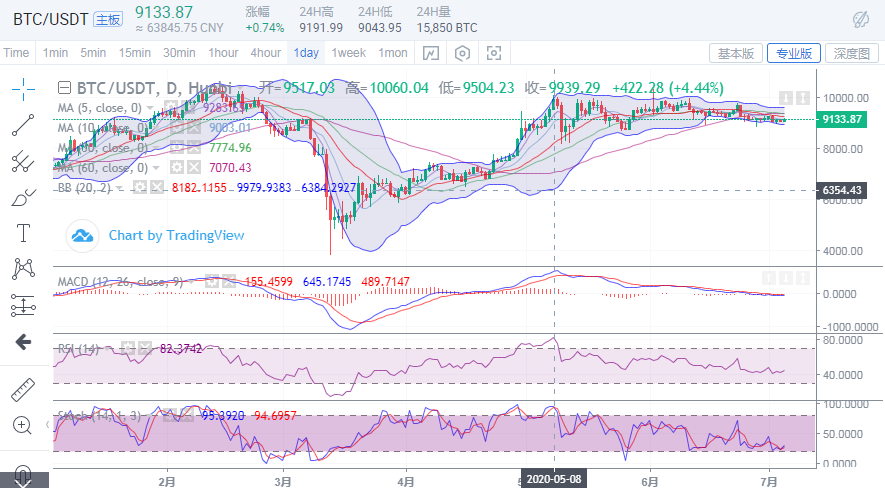Click the fullscreen capture icon
Image resolution: width=885 pixels, height=488 pixels.
click(493, 53)
